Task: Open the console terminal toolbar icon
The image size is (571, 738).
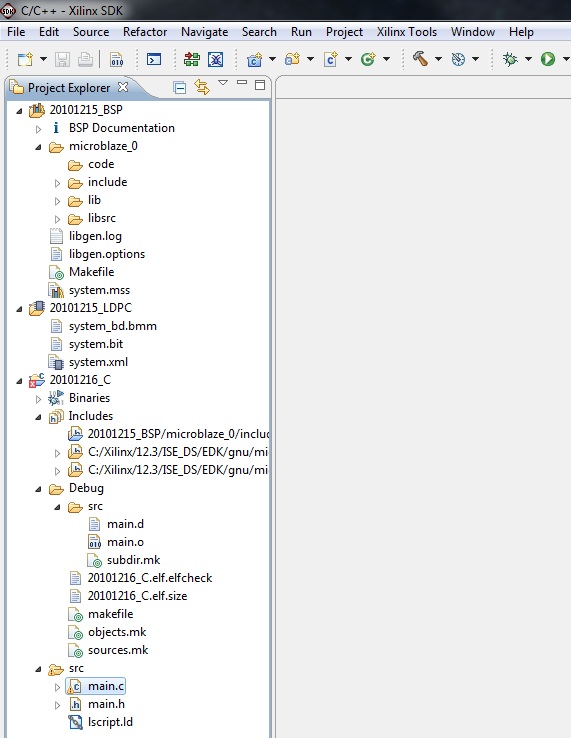Action: click(154, 59)
